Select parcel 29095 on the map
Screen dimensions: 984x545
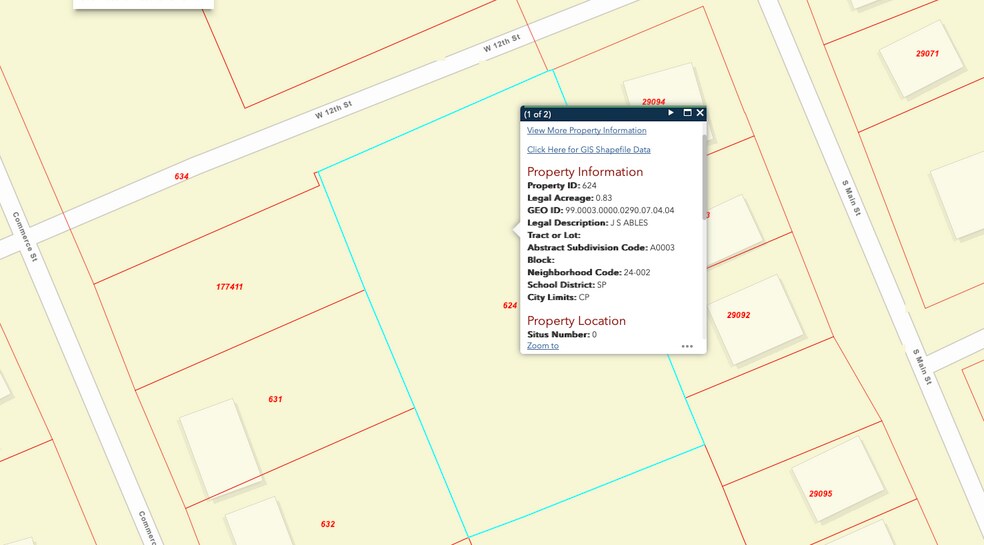[x=820, y=493]
